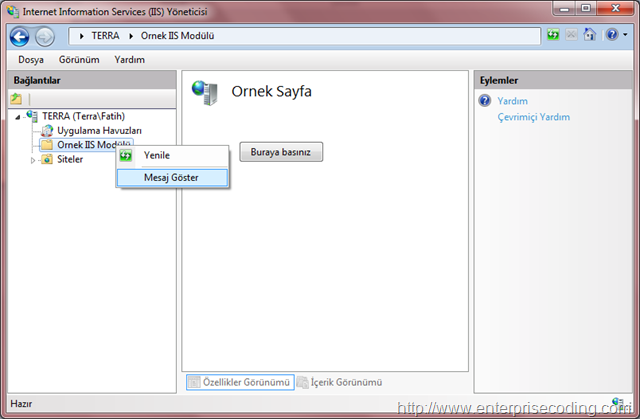Open the breadcrumb arrow after TERRA

pos(131,36)
